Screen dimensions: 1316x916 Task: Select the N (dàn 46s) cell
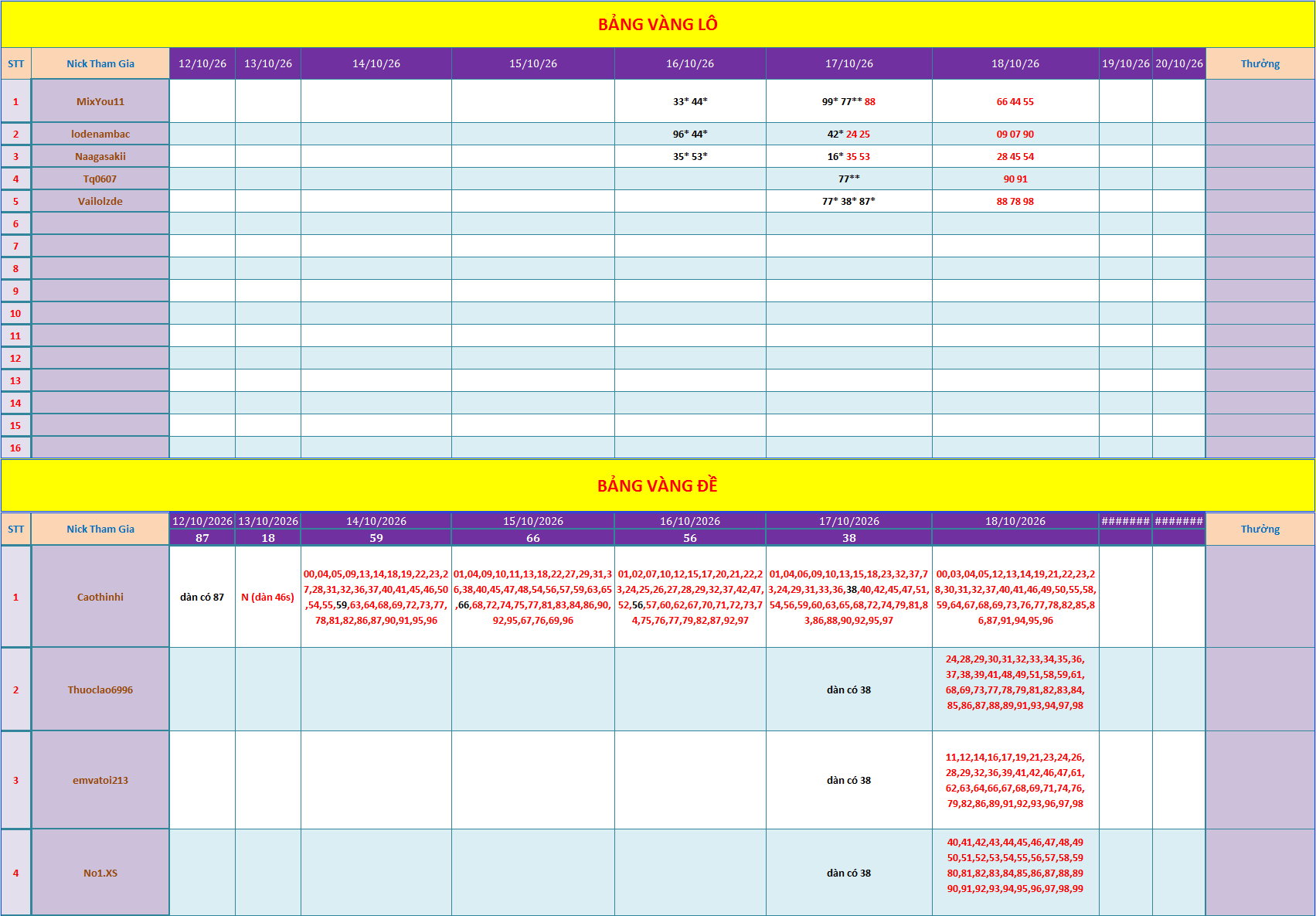(268, 597)
